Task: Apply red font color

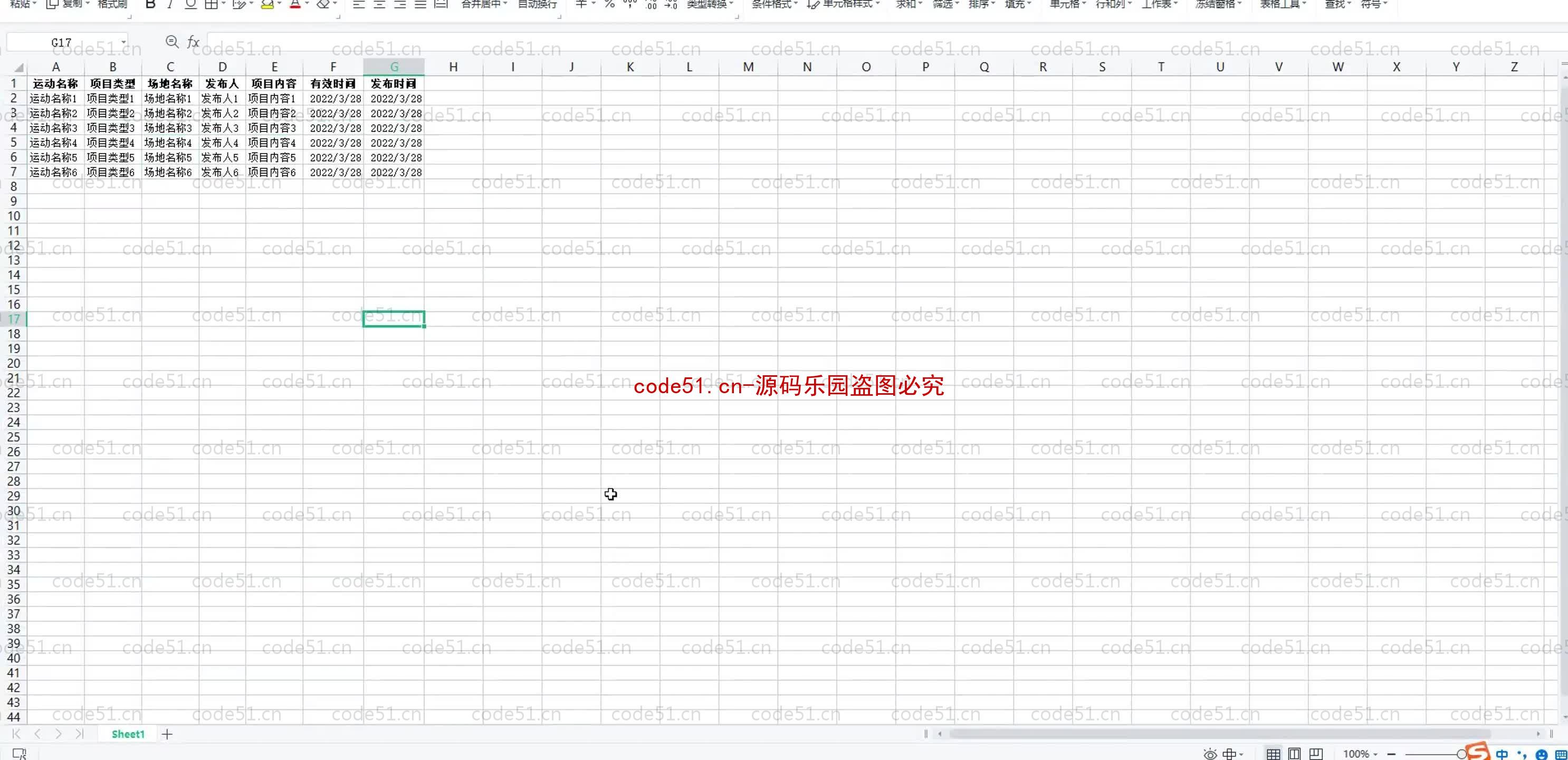Action: click(x=295, y=4)
